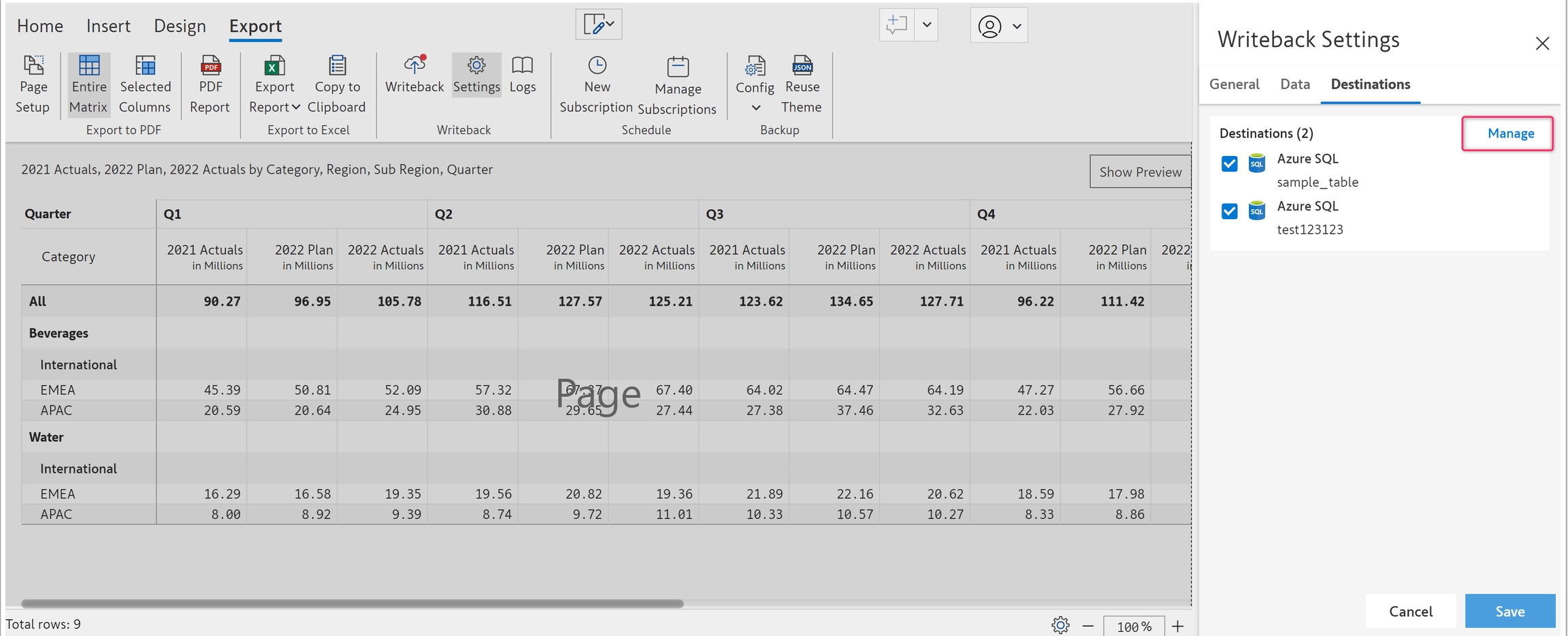This screenshot has width=1568, height=636.
Task: Open Page Setup in the ribbon
Action: coord(33,84)
